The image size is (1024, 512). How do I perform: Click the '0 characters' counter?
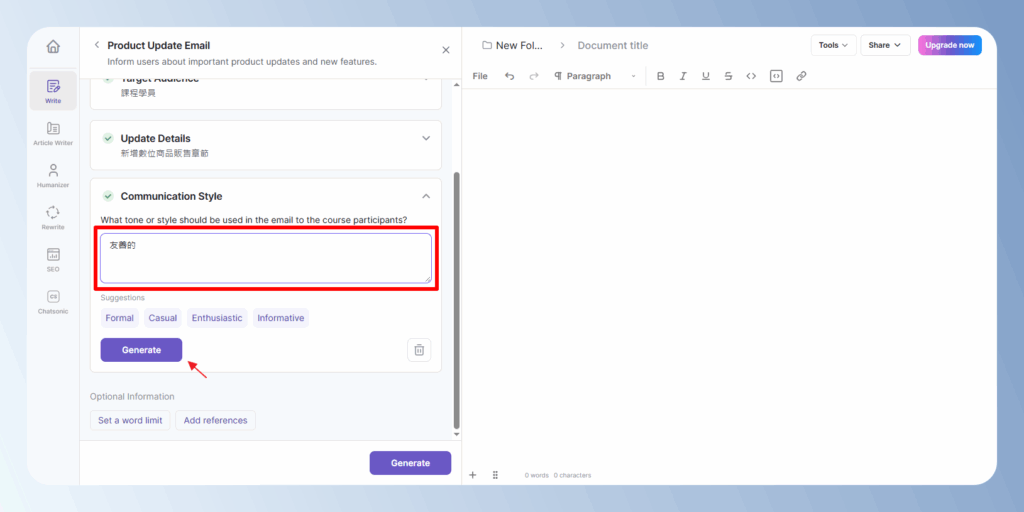point(572,475)
